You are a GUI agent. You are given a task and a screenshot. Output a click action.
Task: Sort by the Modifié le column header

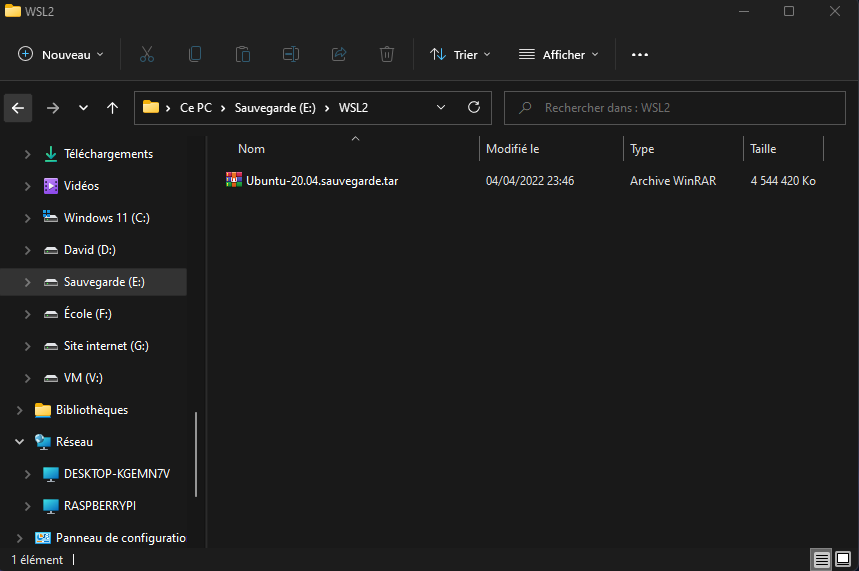pyautogui.click(x=513, y=149)
